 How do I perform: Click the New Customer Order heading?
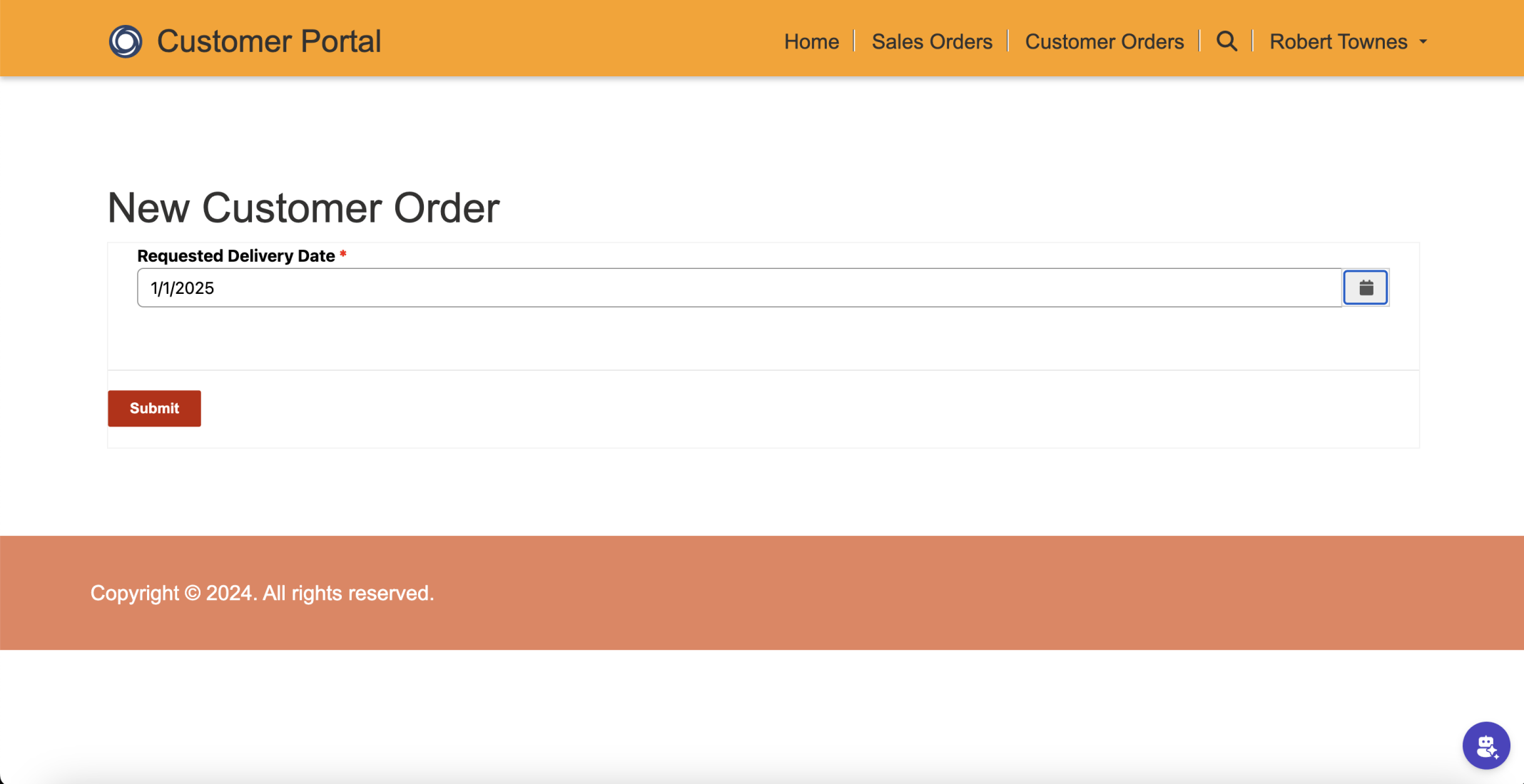coord(303,208)
